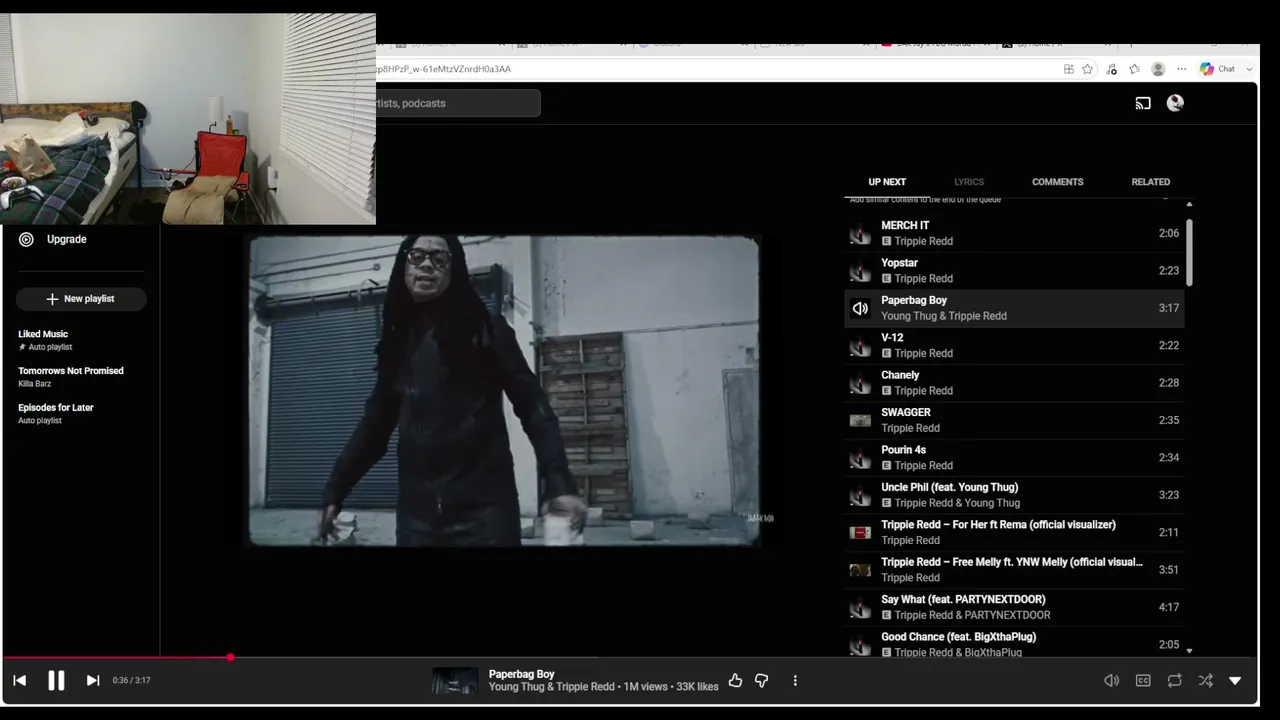This screenshot has width=1280, height=720.
Task: Select the Good Chance feat. BigXthaPlug title
Action: click(x=958, y=637)
